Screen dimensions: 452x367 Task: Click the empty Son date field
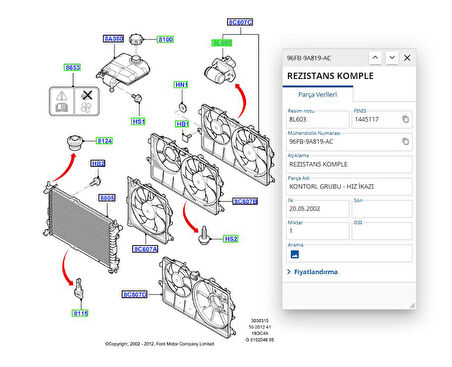pyautogui.click(x=382, y=209)
